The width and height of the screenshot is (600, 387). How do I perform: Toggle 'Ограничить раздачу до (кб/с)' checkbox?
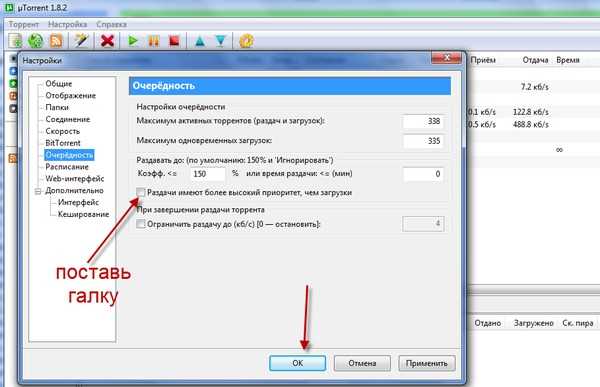pos(141,224)
